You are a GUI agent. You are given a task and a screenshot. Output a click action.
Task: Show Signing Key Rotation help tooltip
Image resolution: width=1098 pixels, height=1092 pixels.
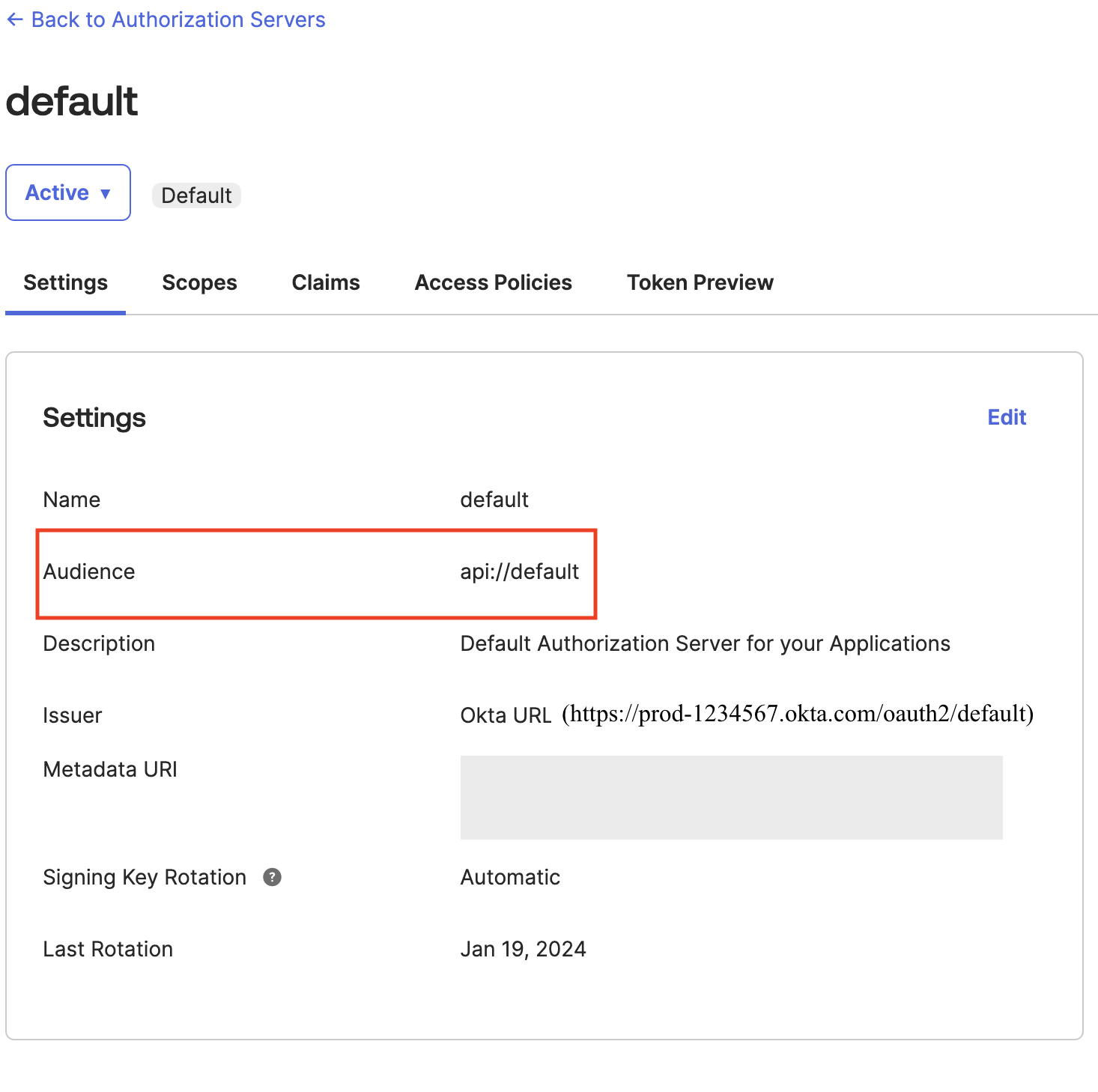tap(272, 877)
